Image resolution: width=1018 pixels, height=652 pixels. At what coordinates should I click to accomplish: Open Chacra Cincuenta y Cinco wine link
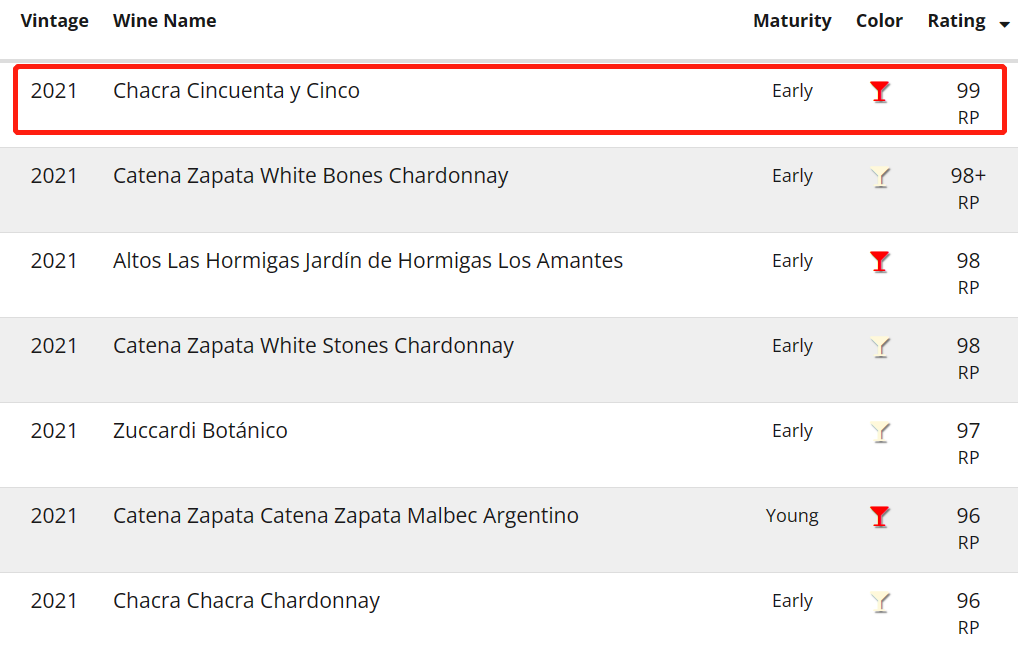pyautogui.click(x=236, y=91)
